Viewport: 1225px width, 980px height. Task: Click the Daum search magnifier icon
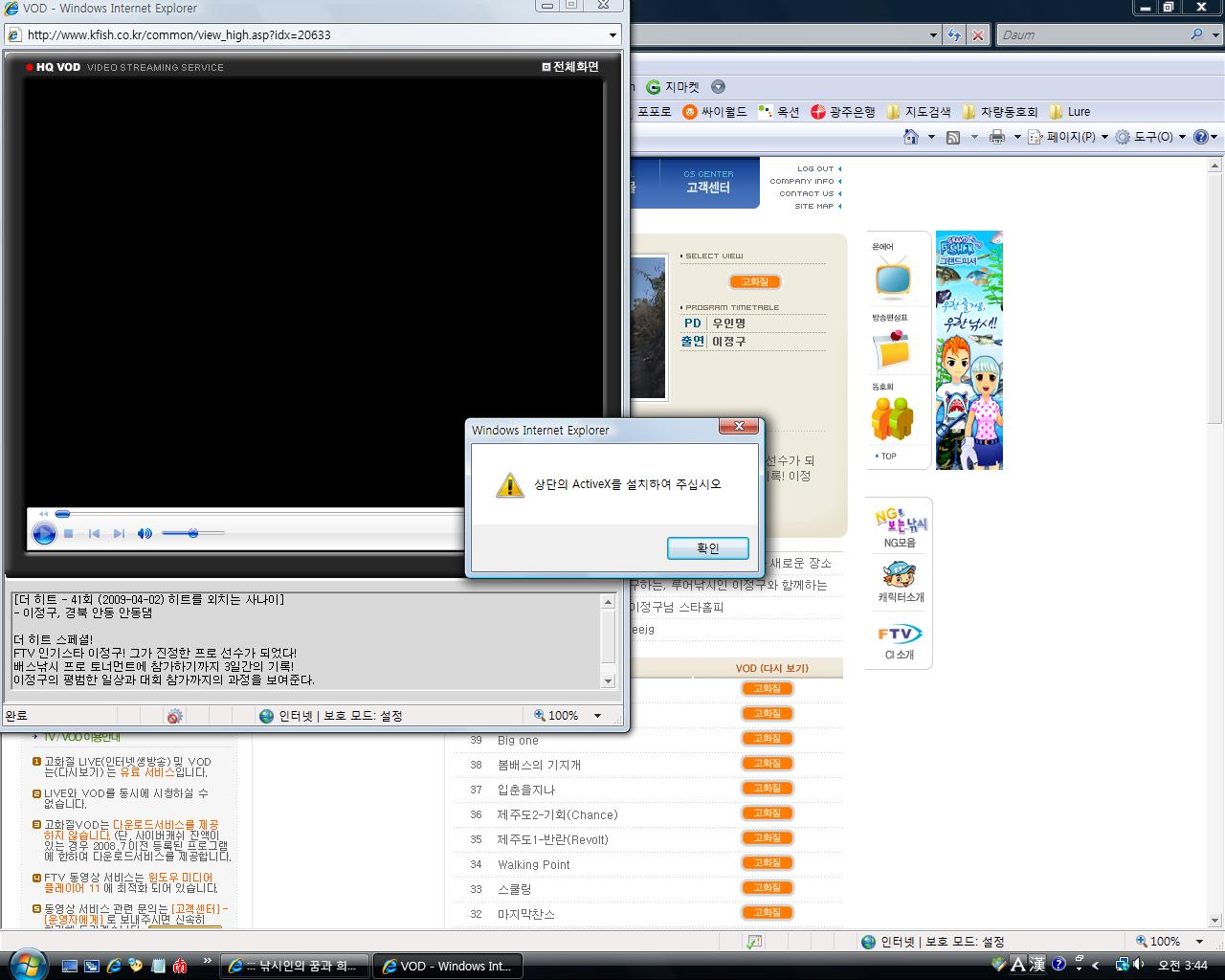[x=1196, y=34]
